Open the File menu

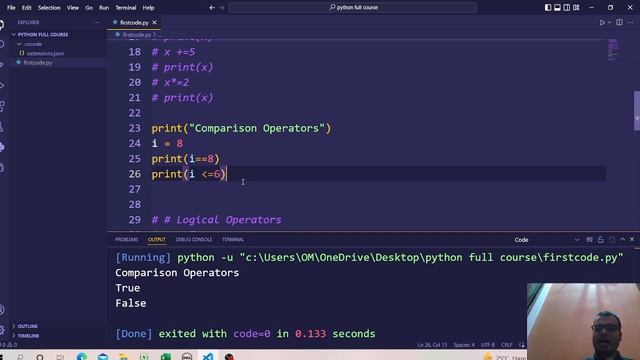11,7
